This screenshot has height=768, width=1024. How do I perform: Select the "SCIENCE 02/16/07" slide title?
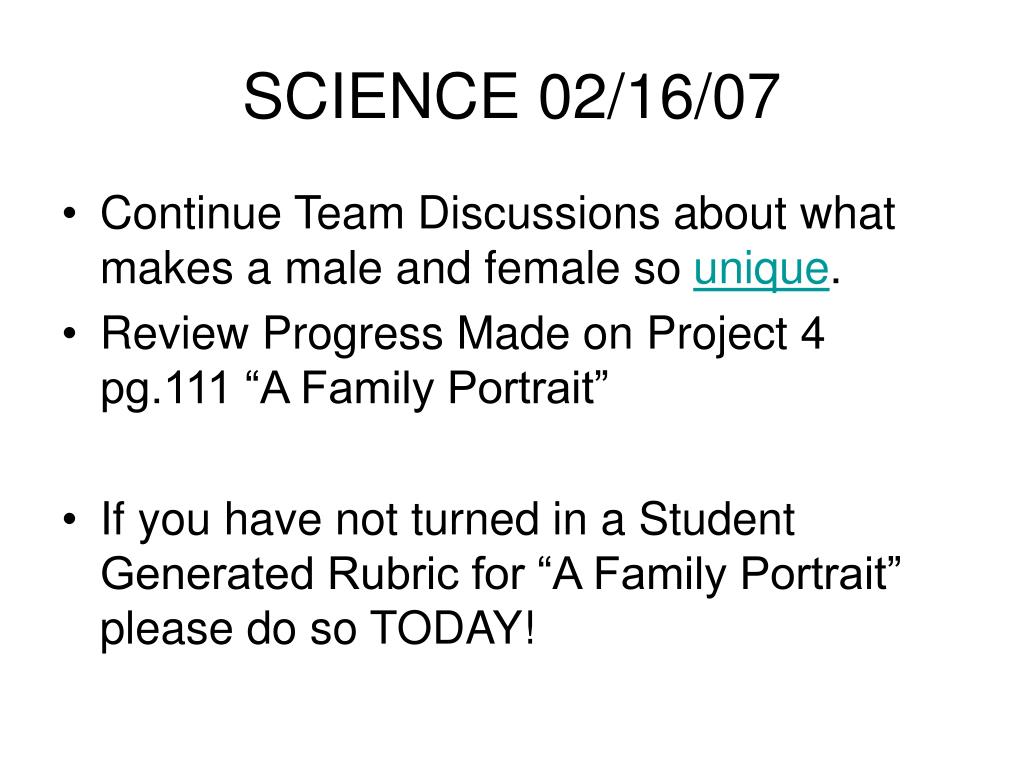click(511, 97)
